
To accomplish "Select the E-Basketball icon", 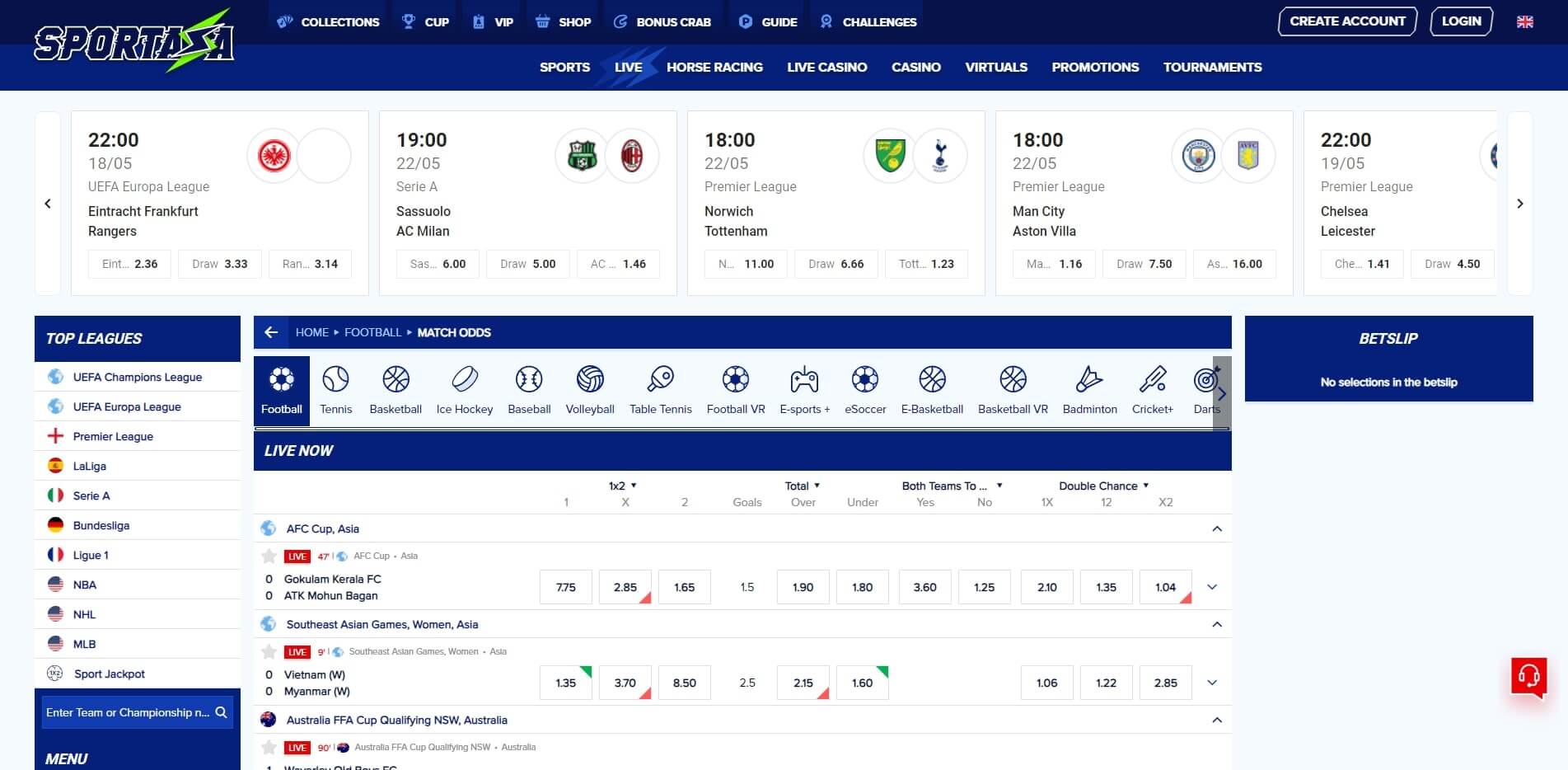I will pos(932,380).
